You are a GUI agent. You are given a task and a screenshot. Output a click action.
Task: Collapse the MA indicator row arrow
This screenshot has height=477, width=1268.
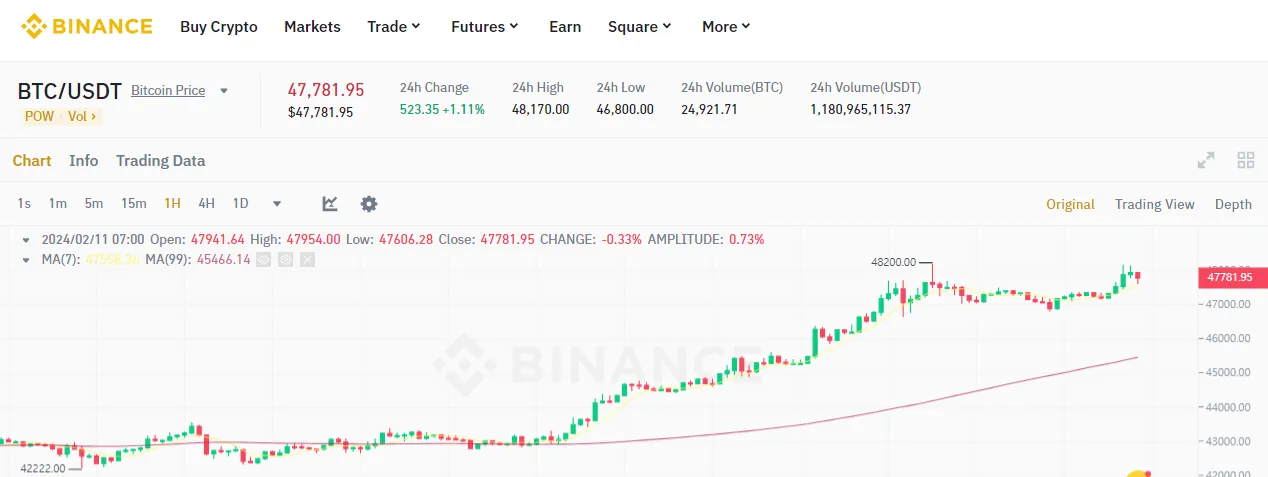pyautogui.click(x=25, y=260)
